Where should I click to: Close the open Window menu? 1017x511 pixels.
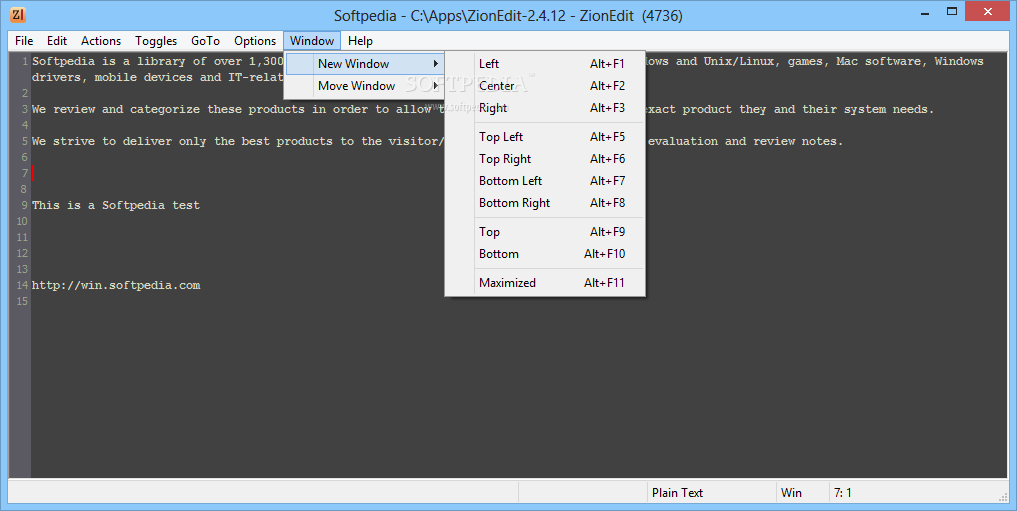point(312,41)
